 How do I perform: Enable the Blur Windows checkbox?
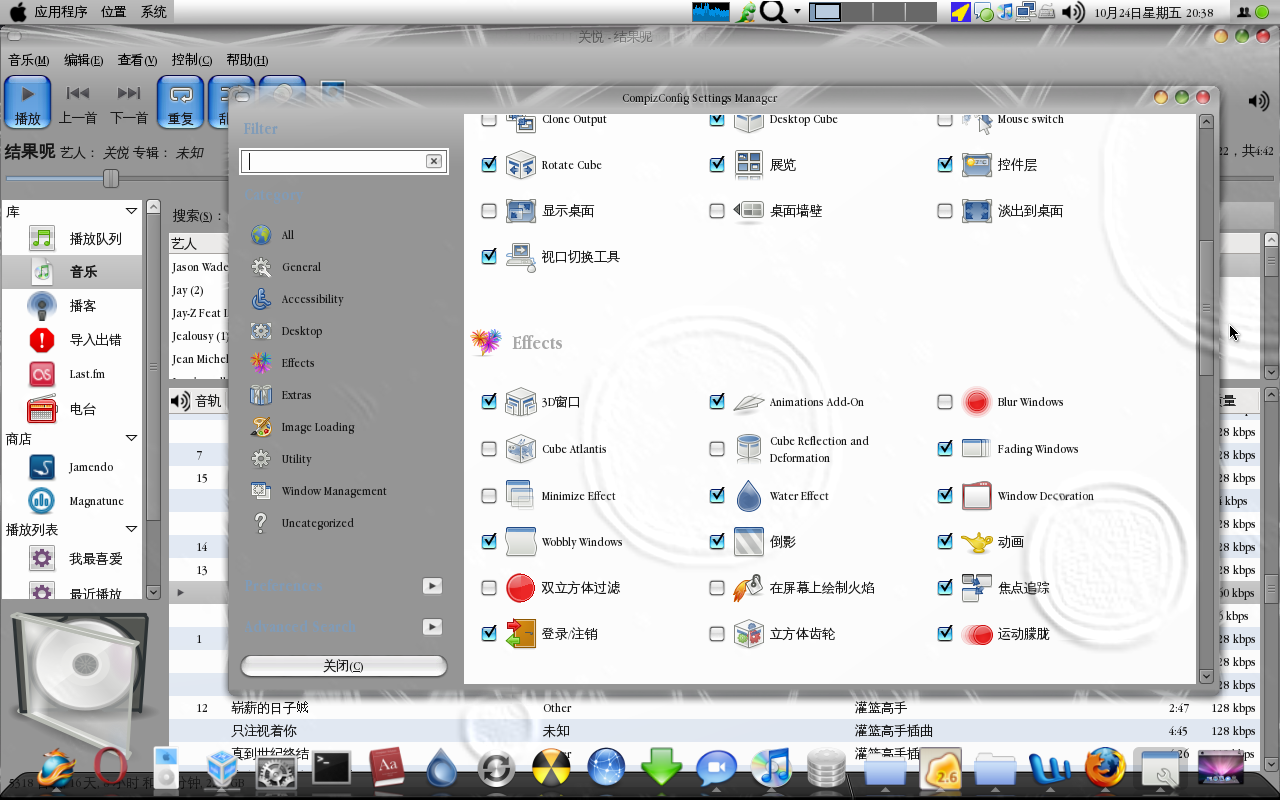click(945, 402)
